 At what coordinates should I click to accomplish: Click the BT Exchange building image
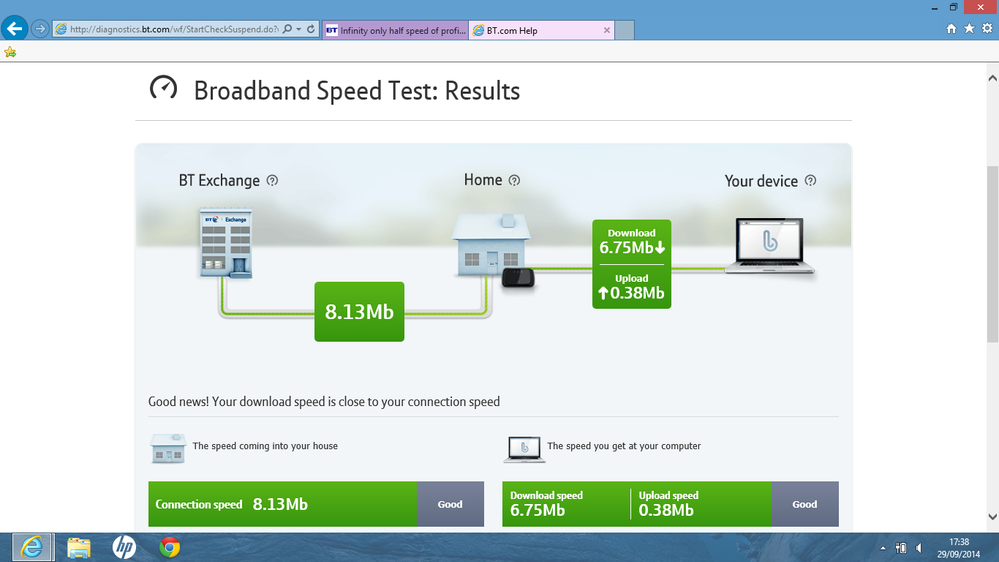coord(226,243)
